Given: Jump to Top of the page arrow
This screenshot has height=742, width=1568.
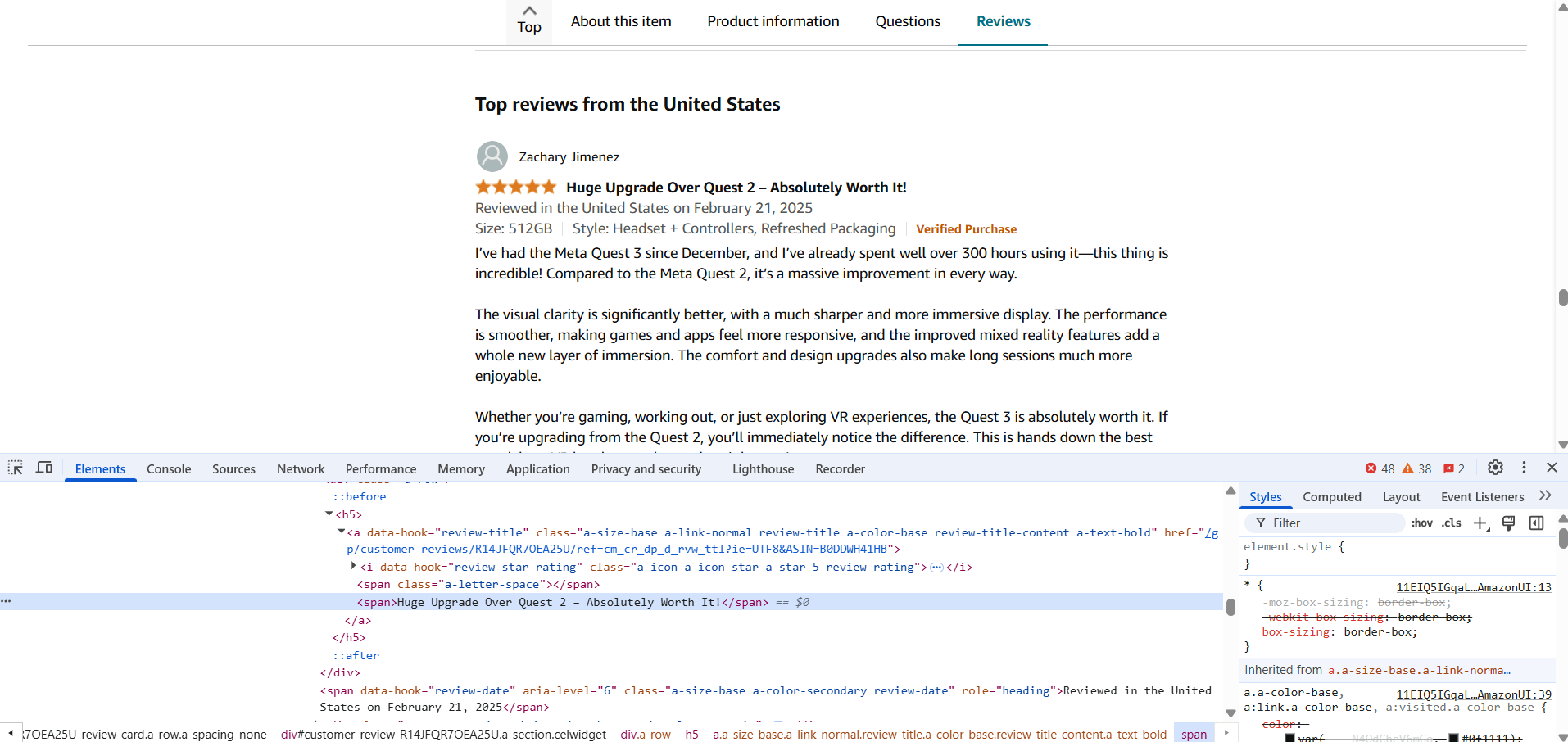Looking at the screenshot, I should coord(529,21).
